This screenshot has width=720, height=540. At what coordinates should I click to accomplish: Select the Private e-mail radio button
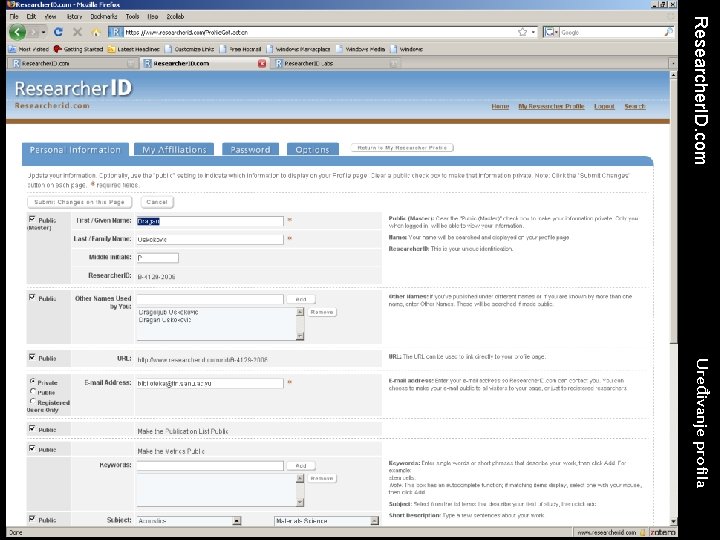33,381
